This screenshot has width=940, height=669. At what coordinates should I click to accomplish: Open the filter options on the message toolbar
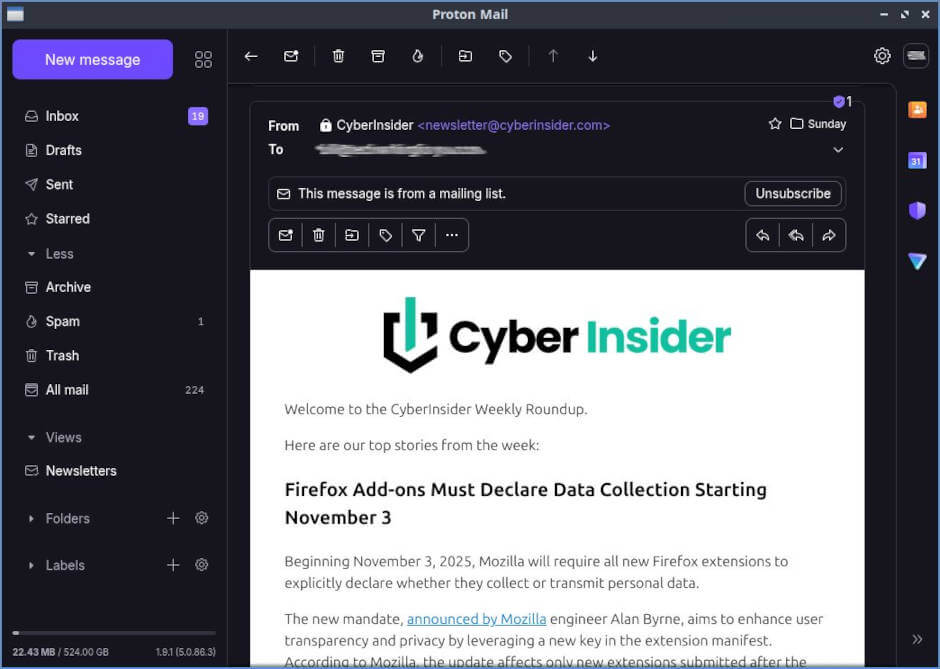tap(419, 235)
